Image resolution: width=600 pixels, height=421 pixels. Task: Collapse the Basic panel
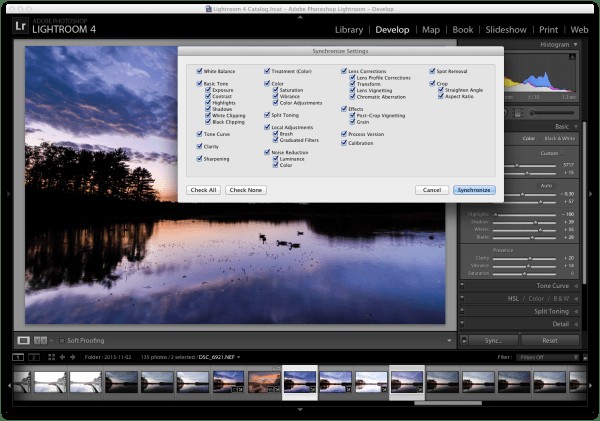(x=576, y=126)
